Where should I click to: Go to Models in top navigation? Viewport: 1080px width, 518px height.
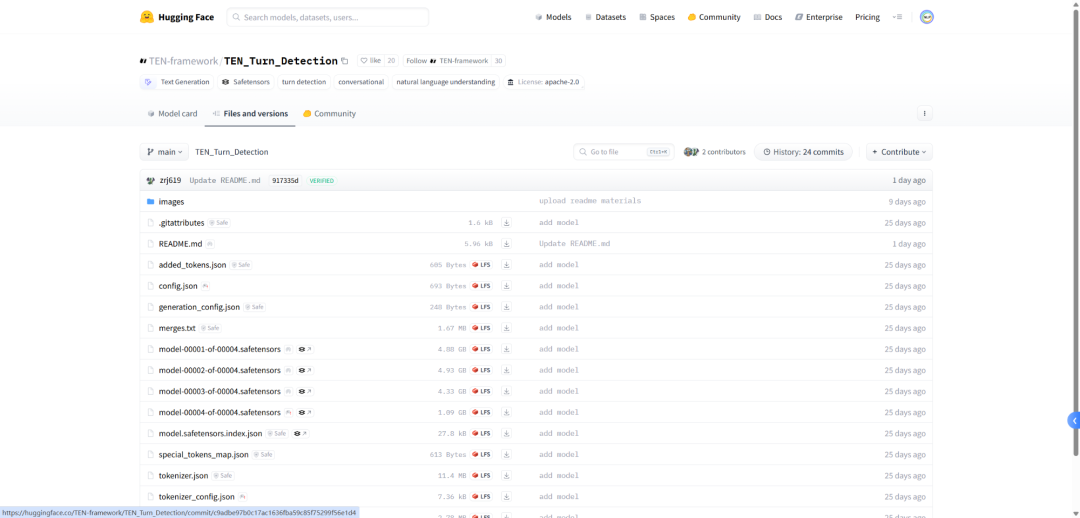point(553,17)
